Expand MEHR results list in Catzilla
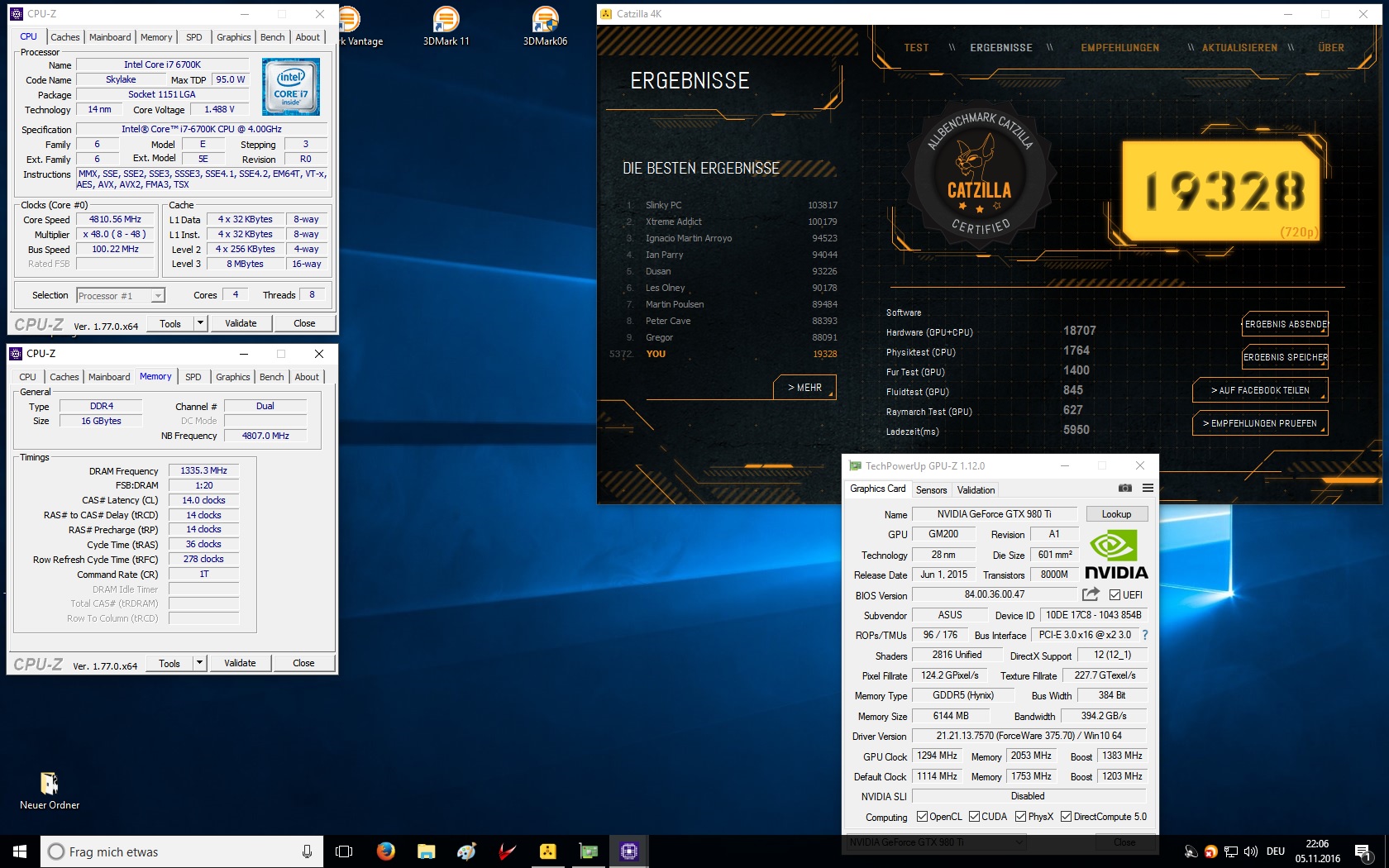This screenshot has width=1389, height=868. 804,387
